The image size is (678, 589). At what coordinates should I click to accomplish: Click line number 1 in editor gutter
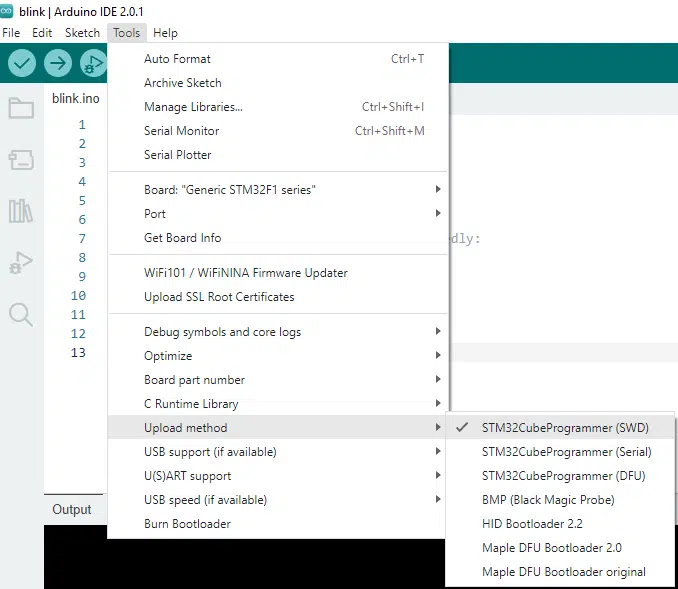point(82,125)
